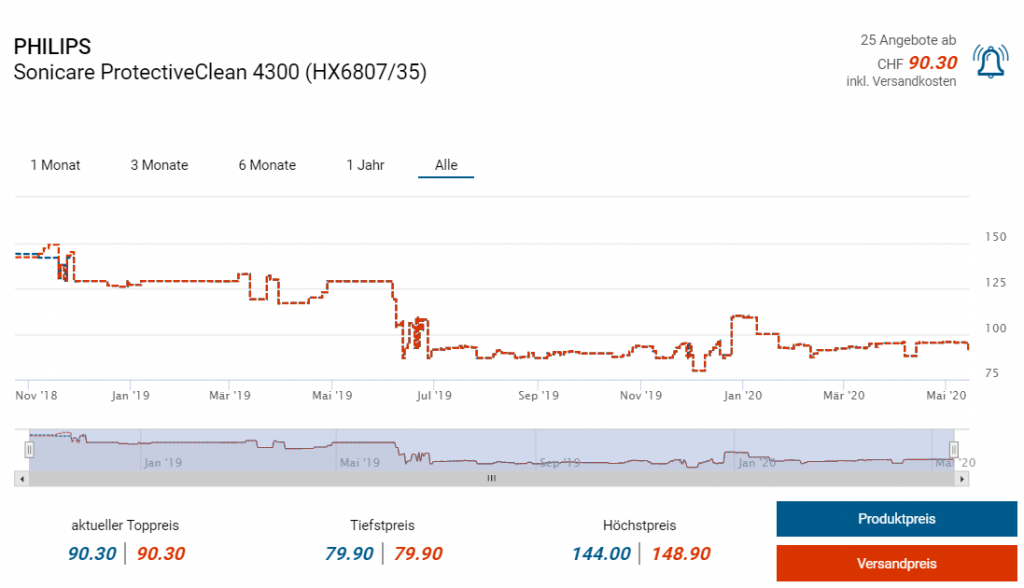This screenshot has height=588, width=1024.
Task: Show the 6 Monate price history
Action: [x=267, y=165]
